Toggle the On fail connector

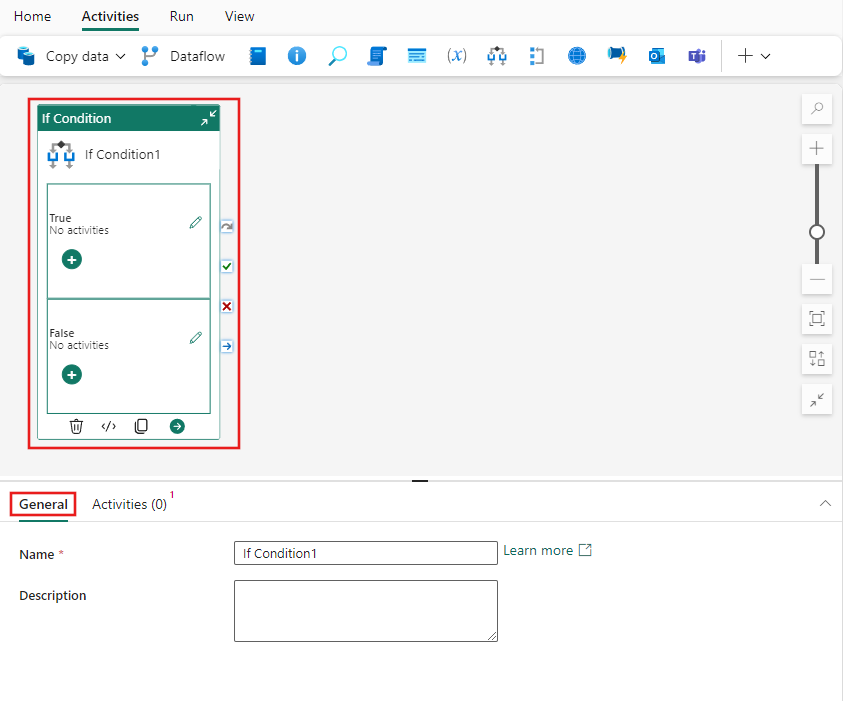click(227, 306)
